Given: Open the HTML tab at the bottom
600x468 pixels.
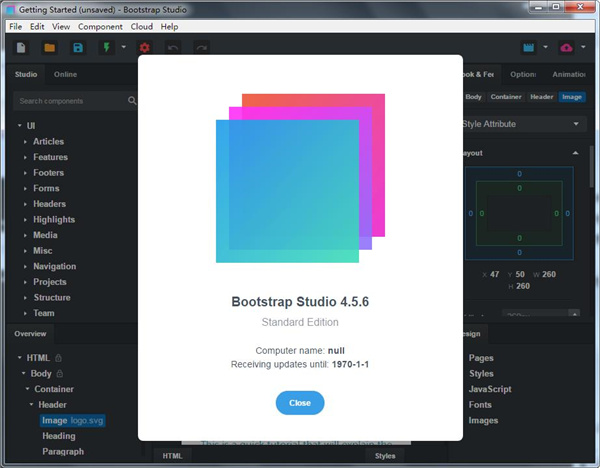Looking at the screenshot, I should pos(172,456).
